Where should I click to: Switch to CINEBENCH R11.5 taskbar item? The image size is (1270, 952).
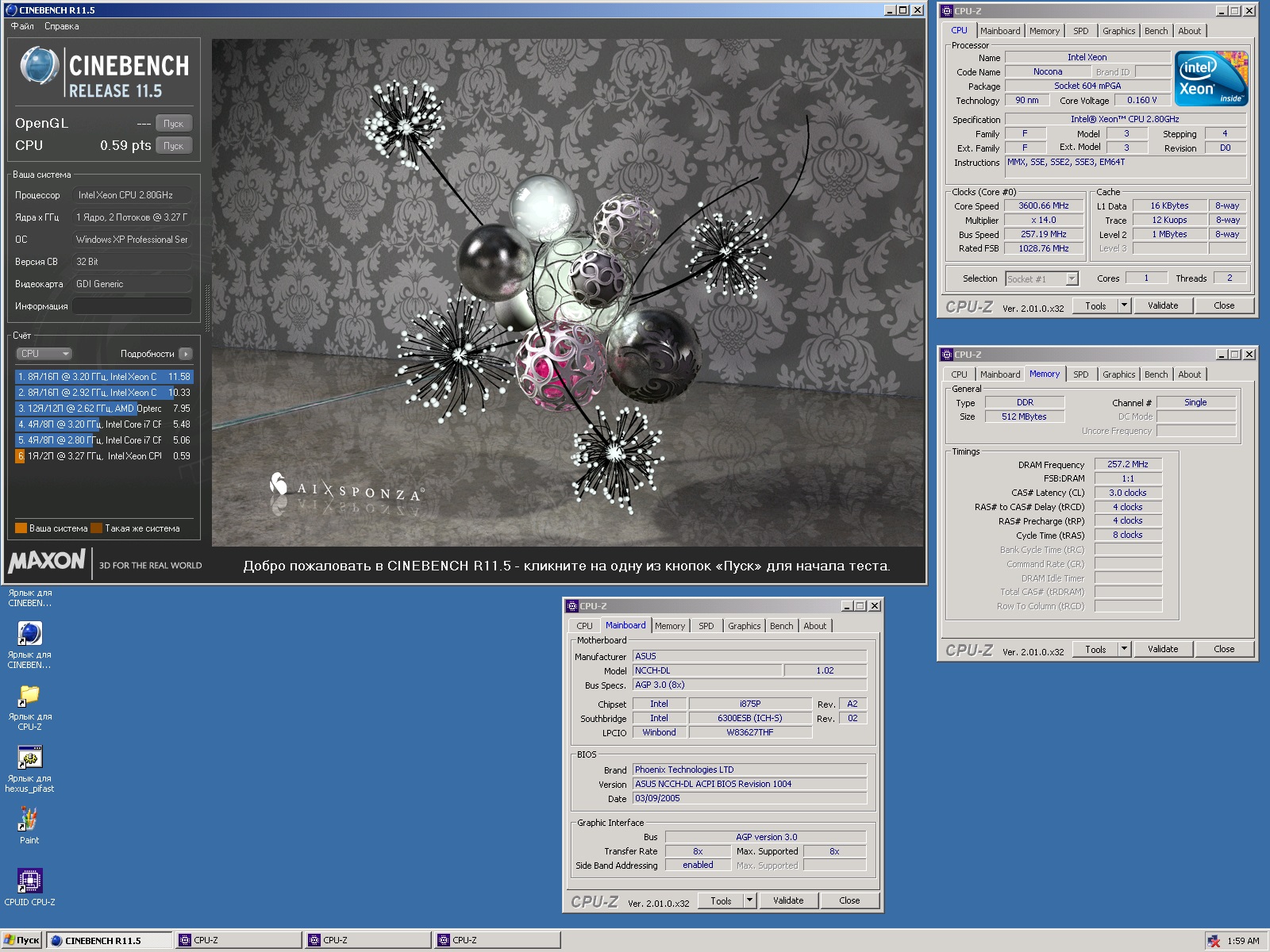click(x=110, y=940)
